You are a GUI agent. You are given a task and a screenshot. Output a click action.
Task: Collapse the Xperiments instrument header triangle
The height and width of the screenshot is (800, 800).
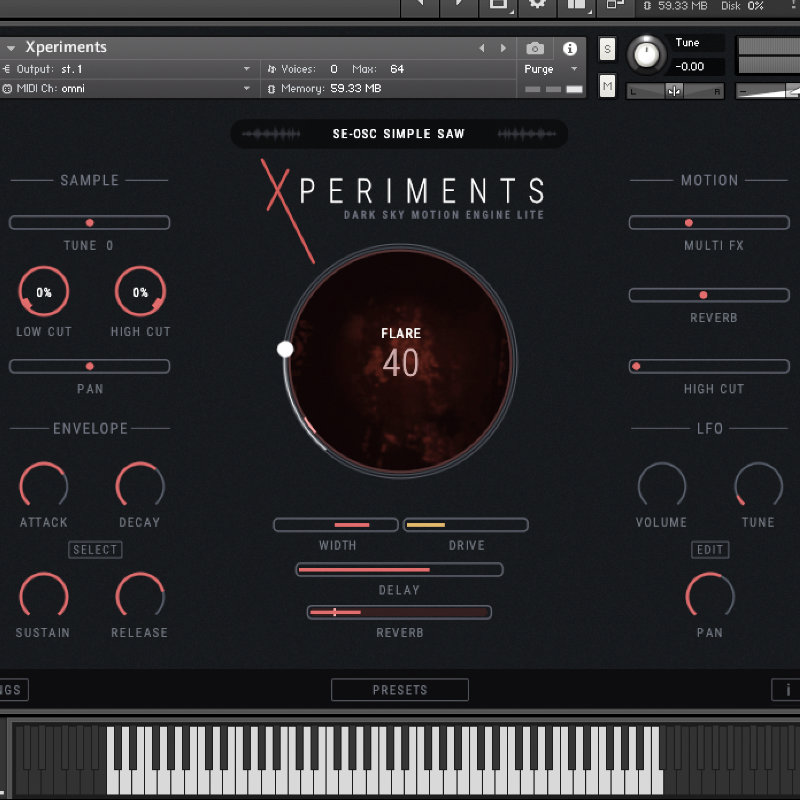pyautogui.click(x=11, y=48)
